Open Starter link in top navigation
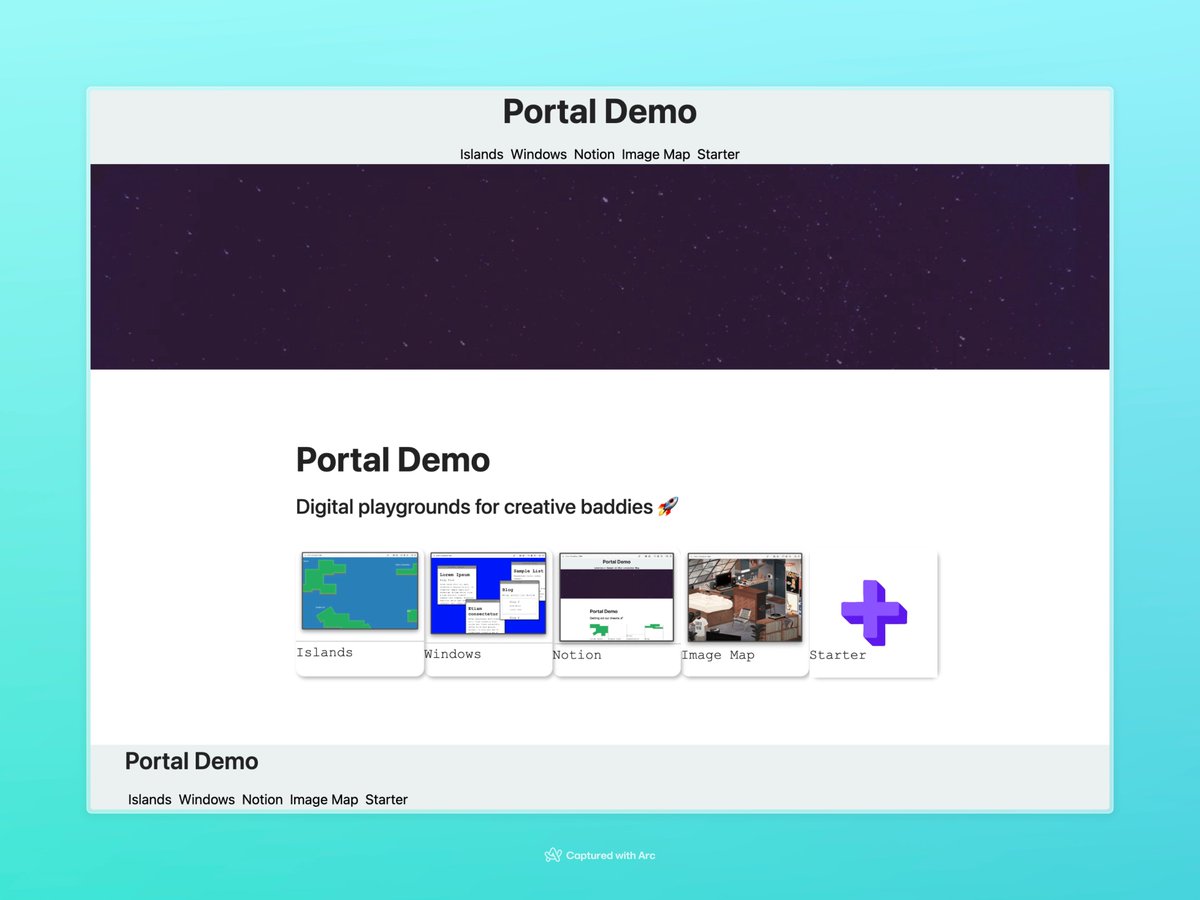 coord(718,154)
